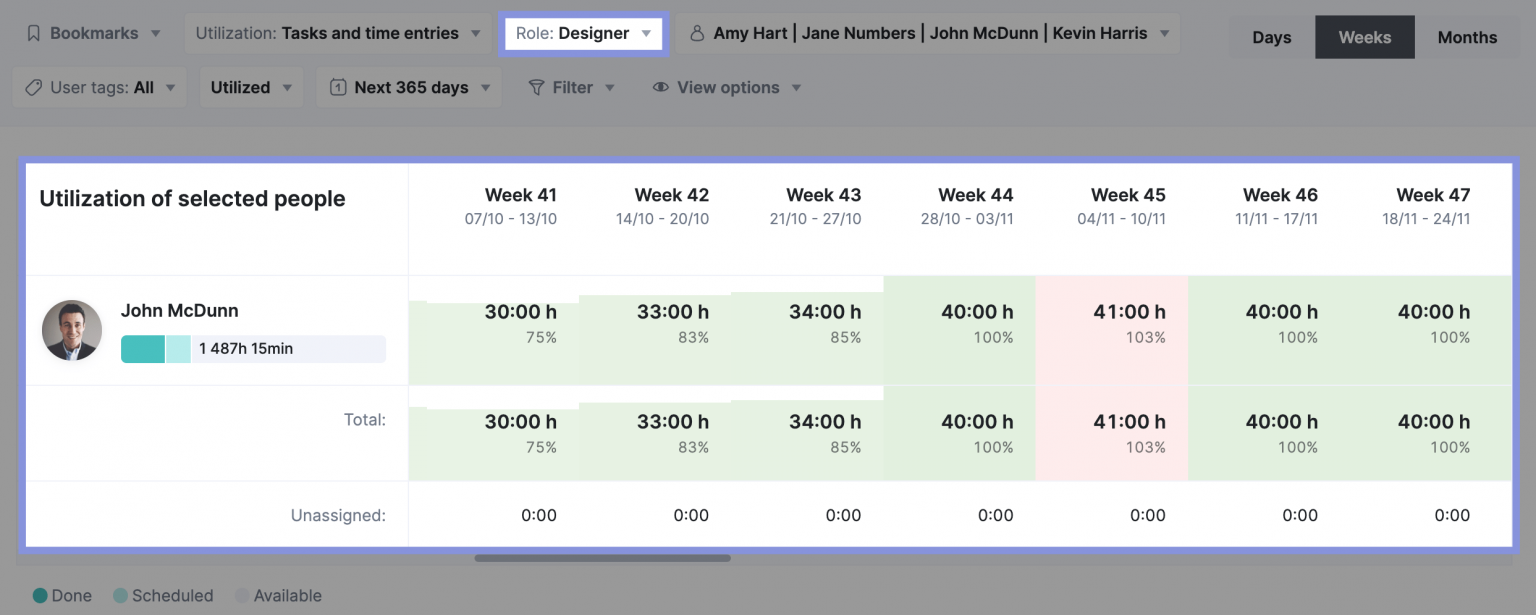Open the Role: Designer dropdown

584,33
